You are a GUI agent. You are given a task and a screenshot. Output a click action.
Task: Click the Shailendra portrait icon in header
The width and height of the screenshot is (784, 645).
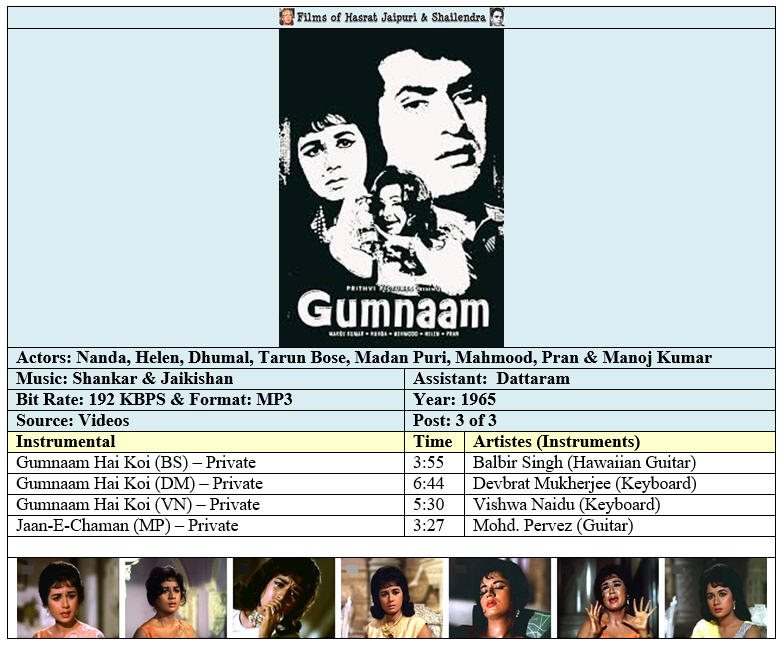tap(496, 17)
